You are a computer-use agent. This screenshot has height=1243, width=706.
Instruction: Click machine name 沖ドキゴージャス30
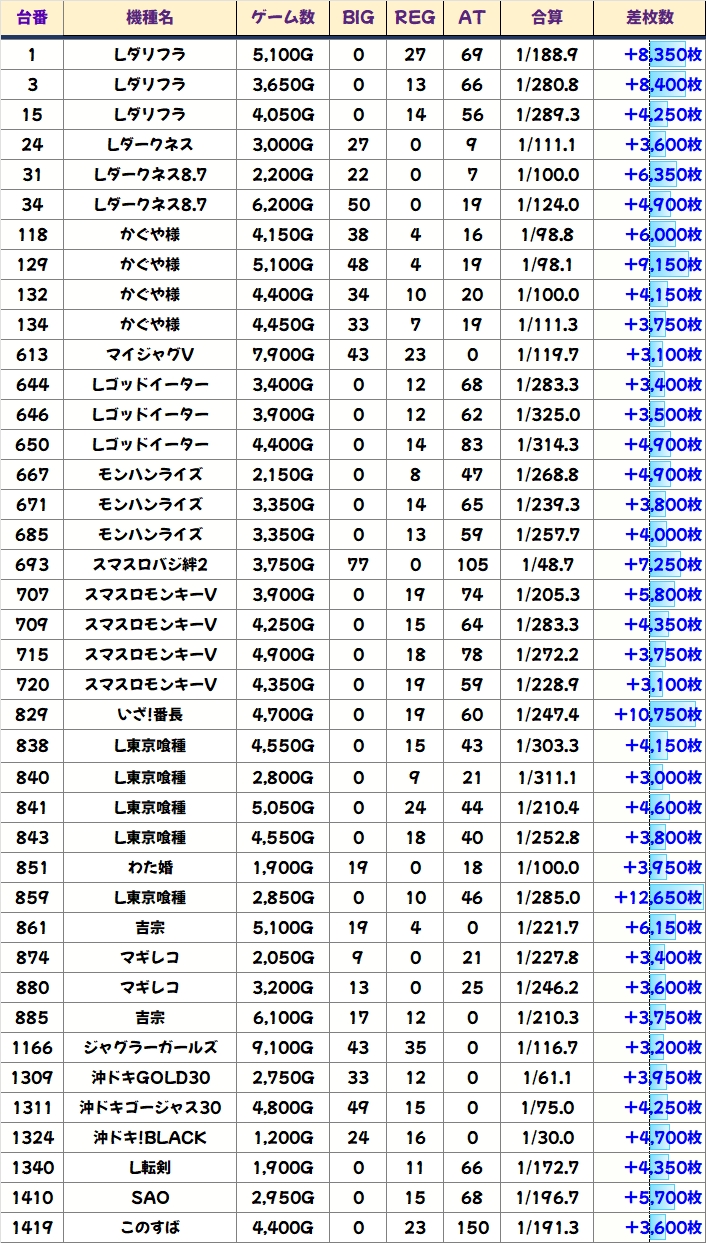(150, 1107)
